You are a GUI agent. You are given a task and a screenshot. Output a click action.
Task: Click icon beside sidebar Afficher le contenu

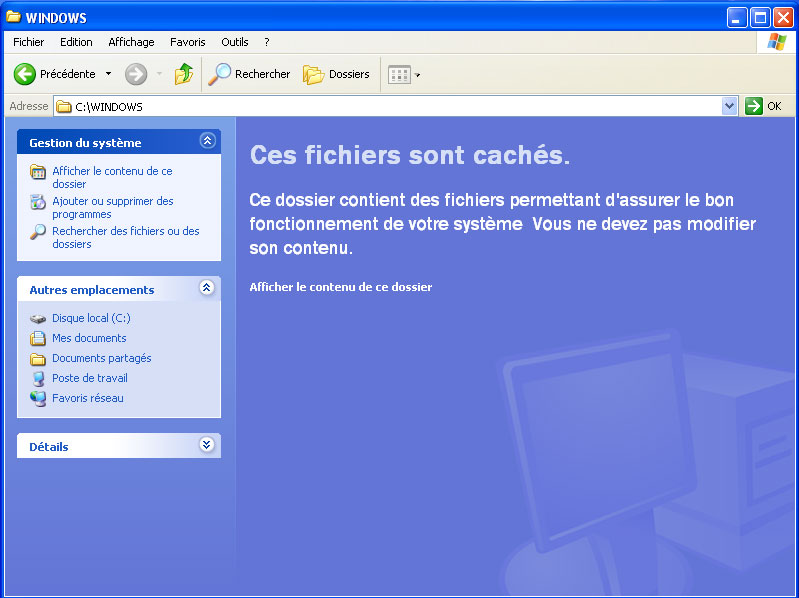point(38,172)
